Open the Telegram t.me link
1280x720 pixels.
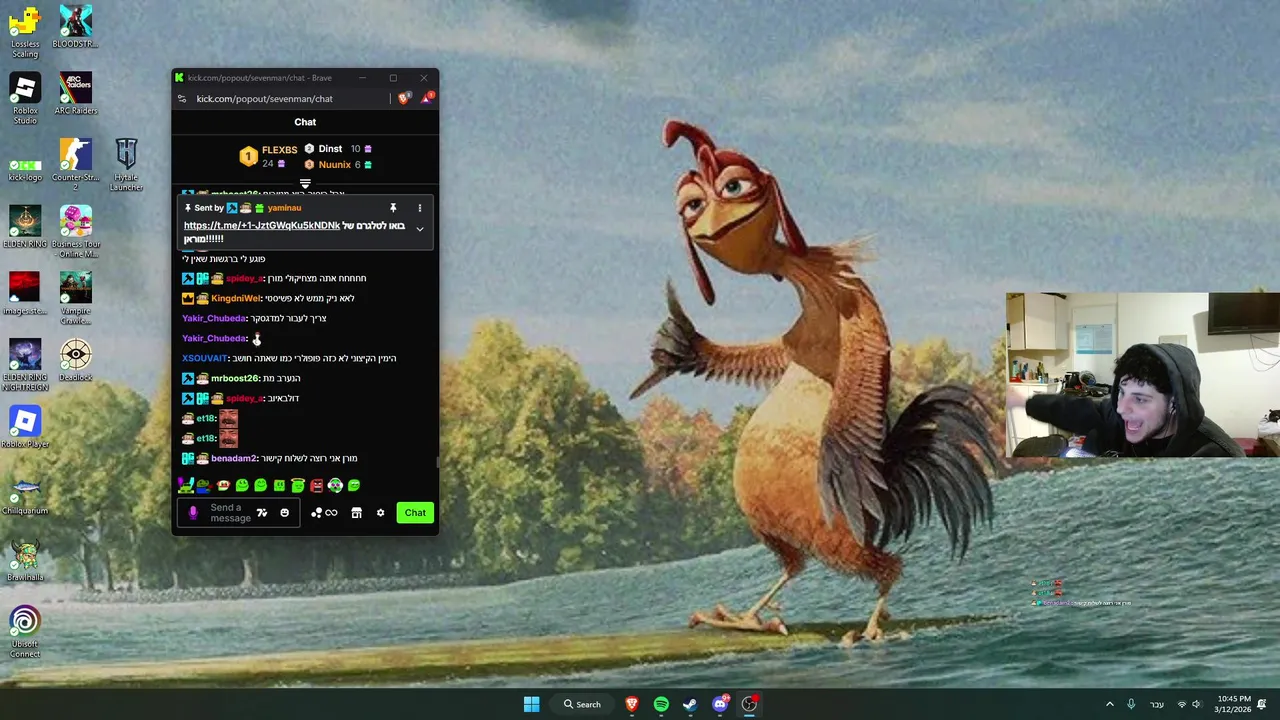tap(262, 226)
